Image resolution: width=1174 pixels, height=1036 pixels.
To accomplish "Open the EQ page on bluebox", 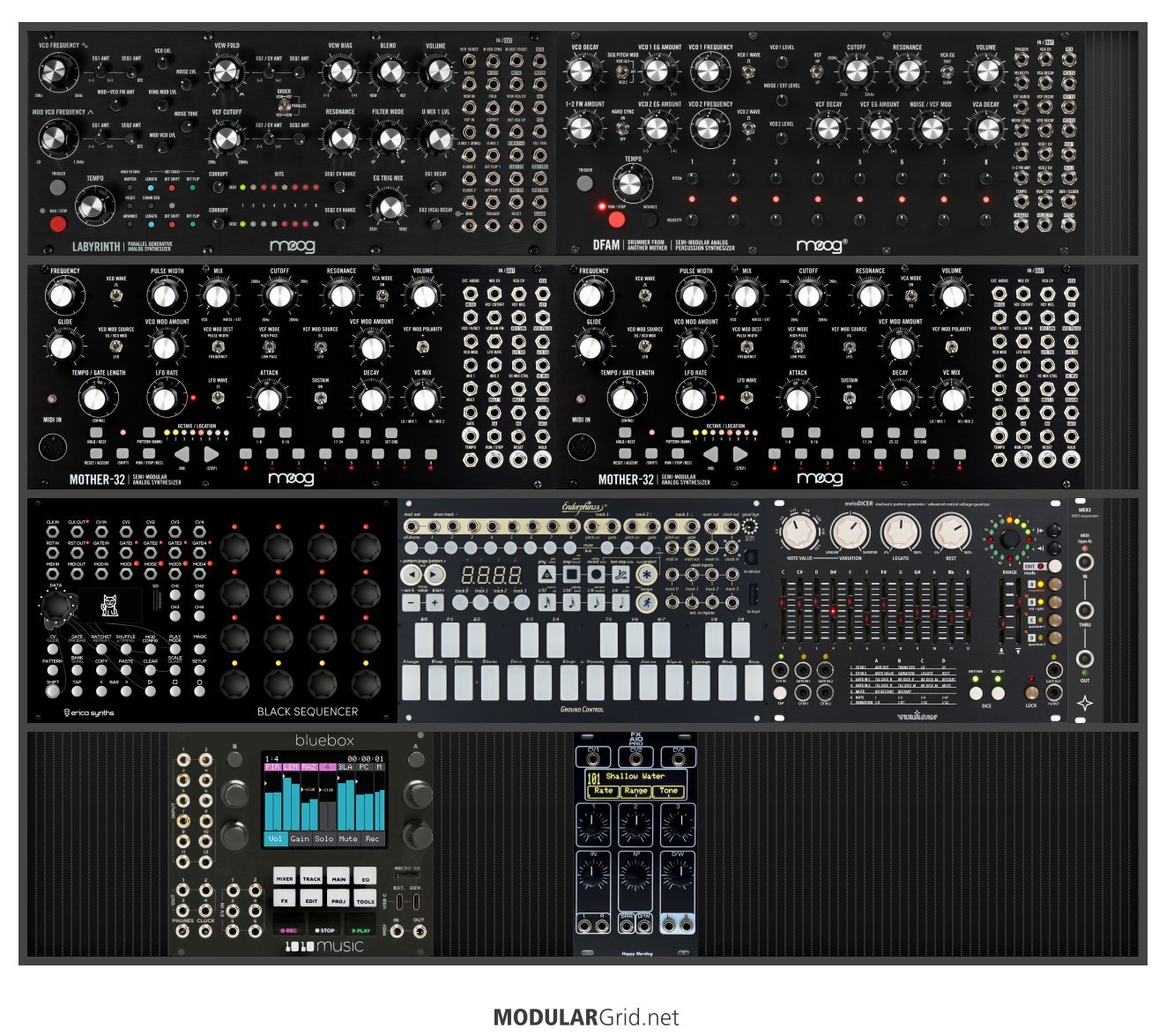I will (366, 877).
